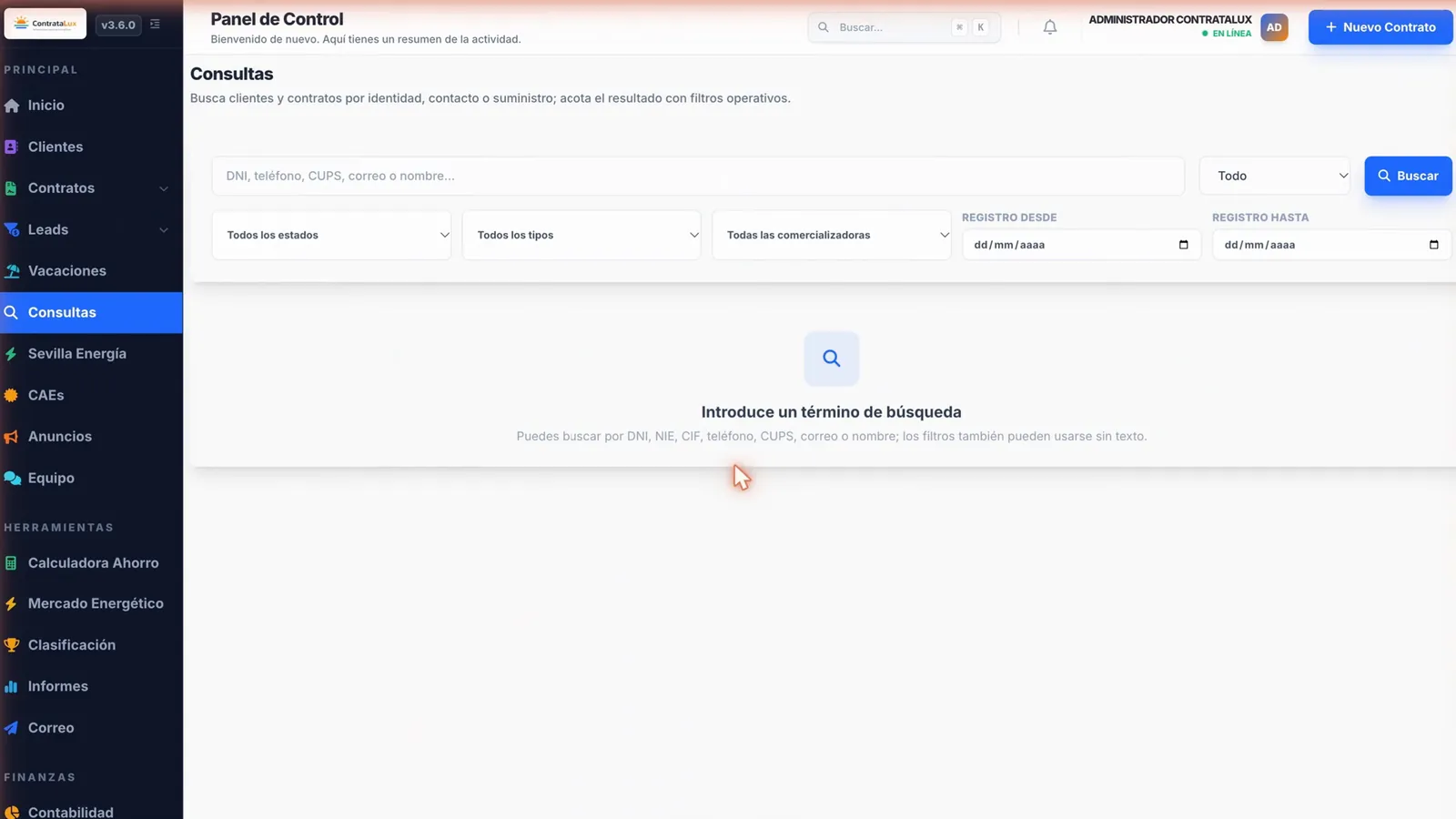This screenshot has height=819, width=1456.
Task: Click the top bar Buscar... search box
Action: [x=905, y=27]
